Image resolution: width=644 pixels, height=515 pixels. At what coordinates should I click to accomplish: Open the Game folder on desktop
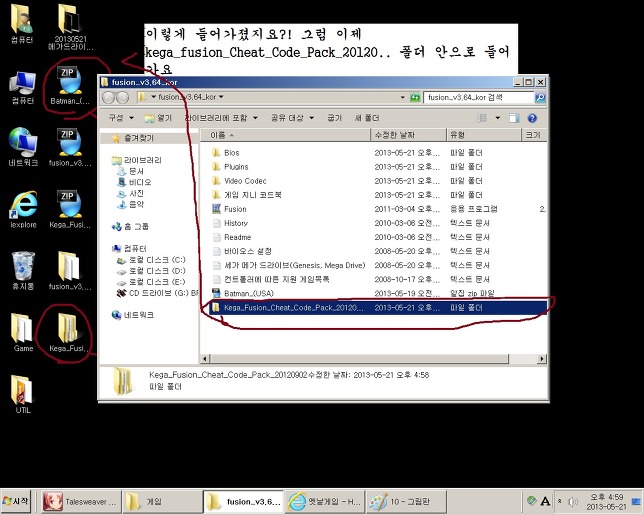coord(23,332)
